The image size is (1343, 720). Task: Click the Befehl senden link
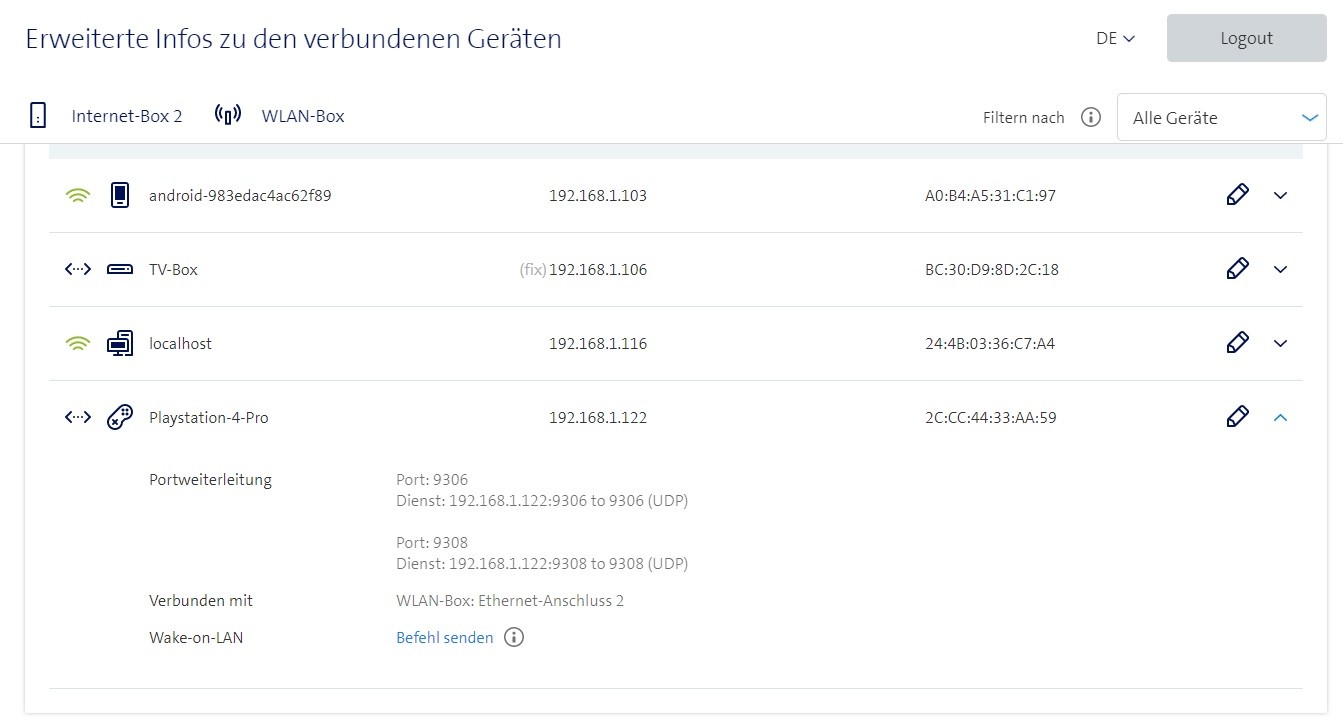[x=445, y=637]
